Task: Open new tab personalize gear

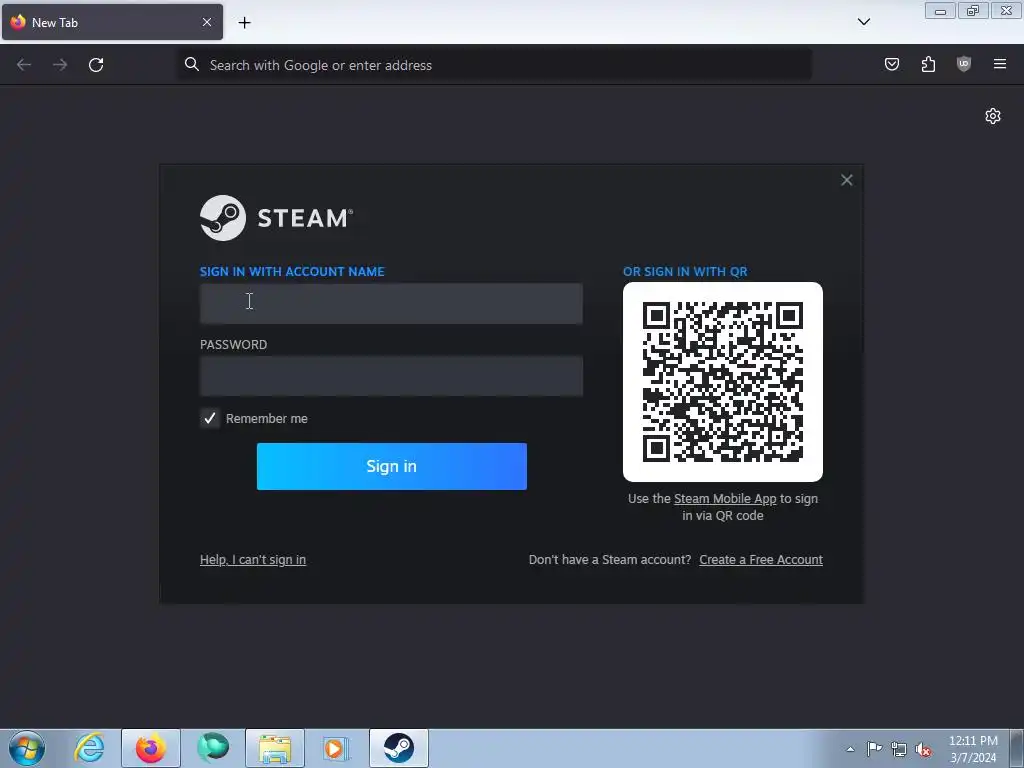Action: [x=993, y=116]
